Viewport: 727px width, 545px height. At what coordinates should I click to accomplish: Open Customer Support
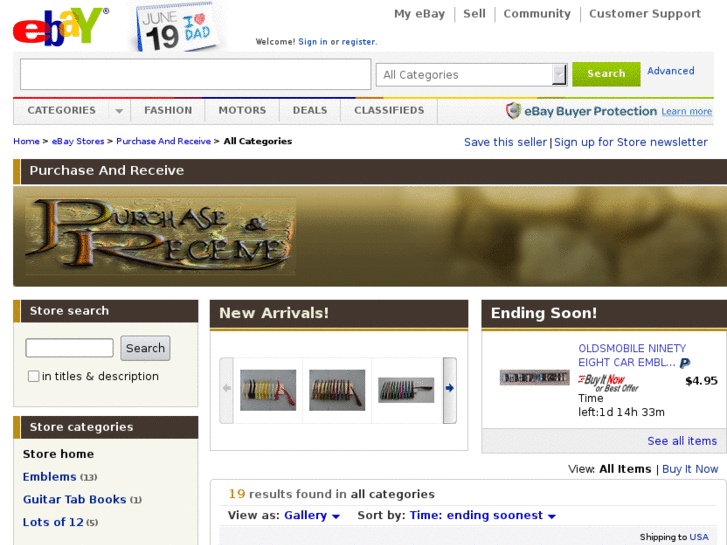point(645,14)
